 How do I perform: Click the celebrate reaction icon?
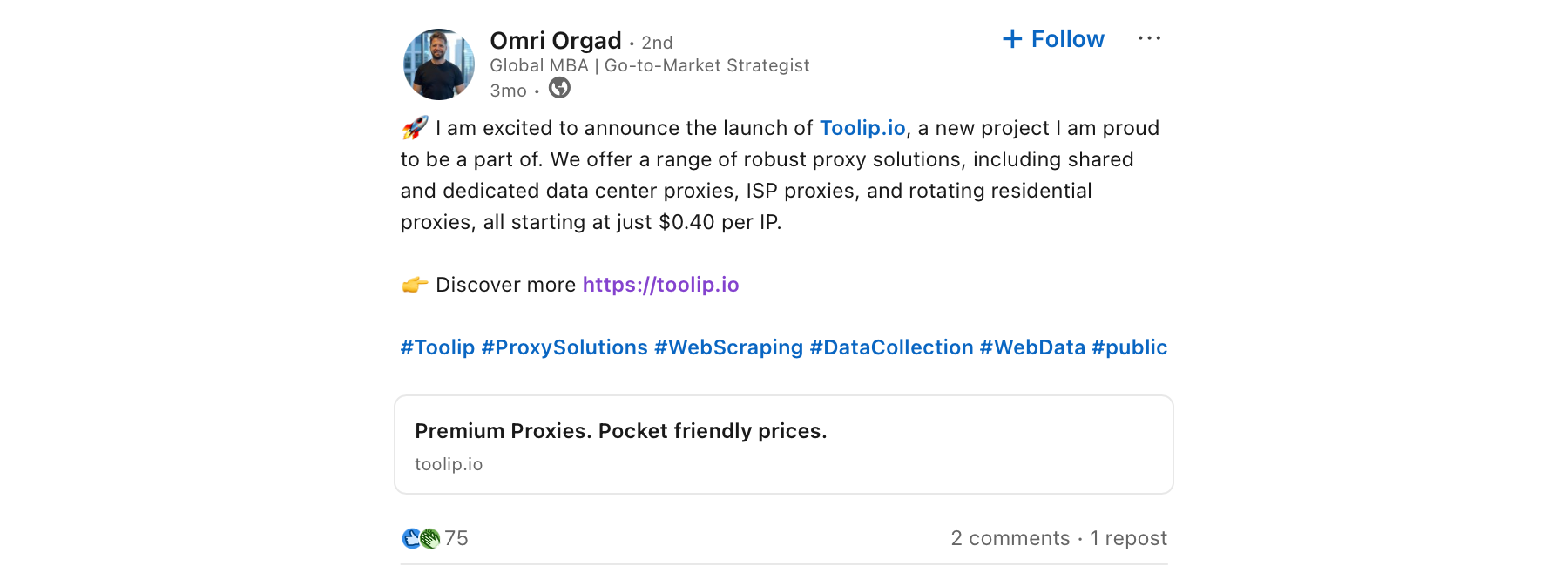tap(430, 538)
